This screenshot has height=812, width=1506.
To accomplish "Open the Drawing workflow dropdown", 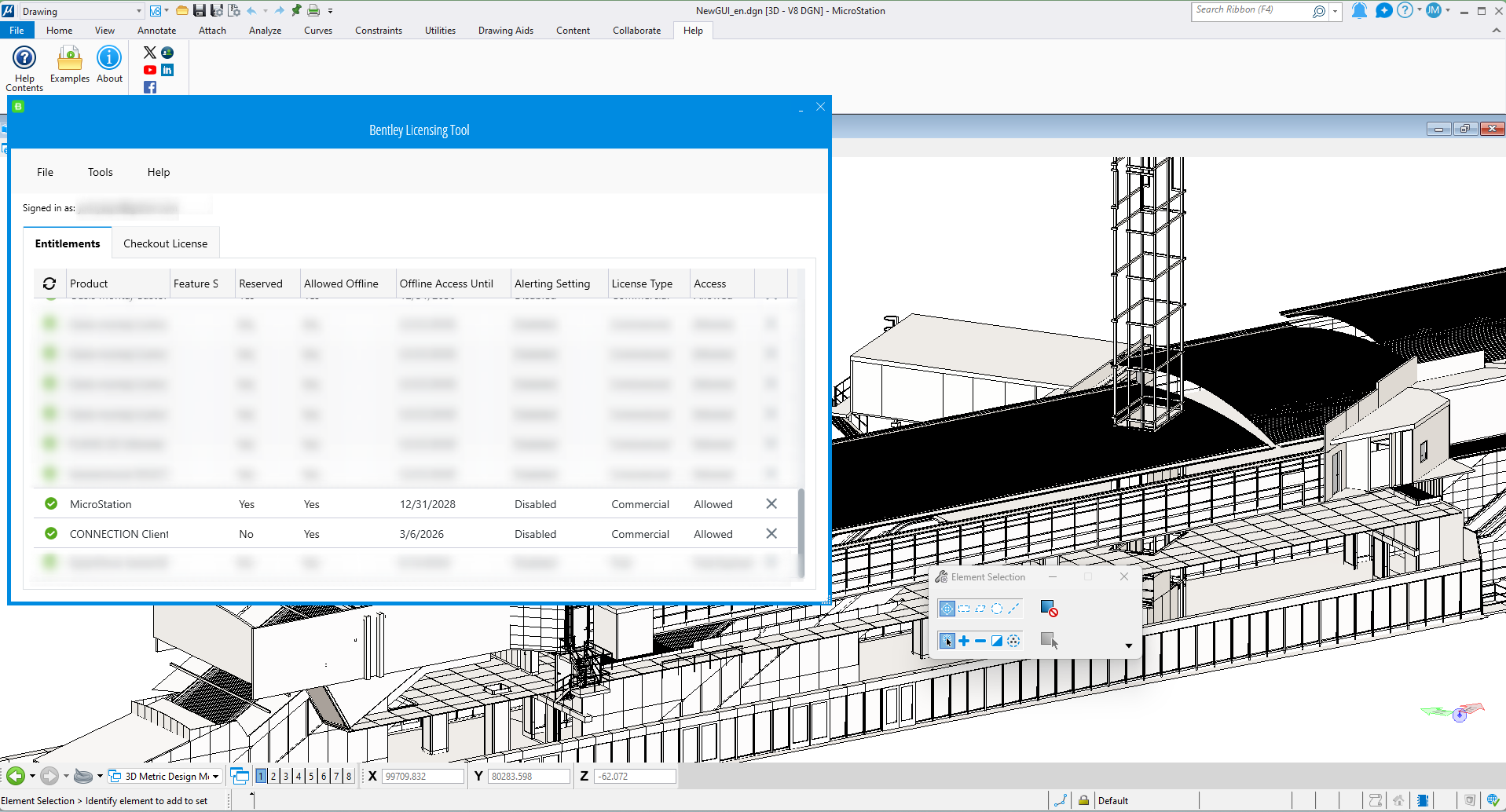I will 139,11.
